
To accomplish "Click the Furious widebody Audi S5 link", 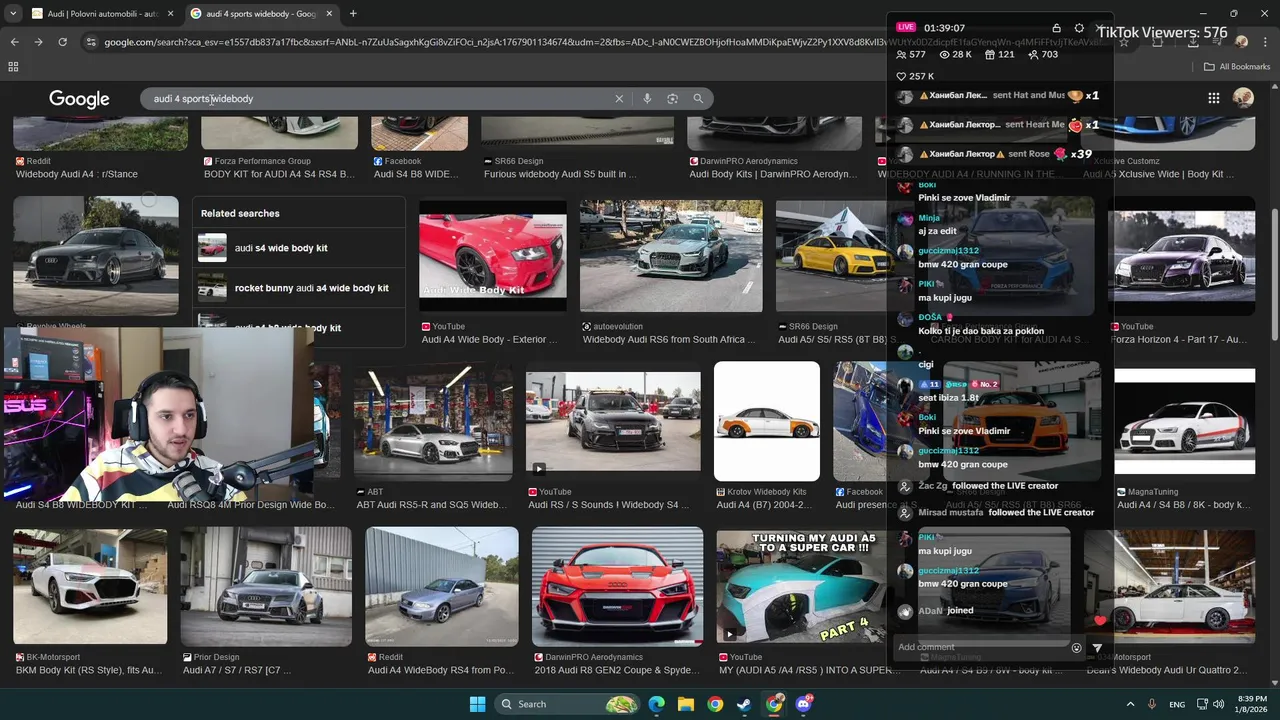I will [560, 174].
